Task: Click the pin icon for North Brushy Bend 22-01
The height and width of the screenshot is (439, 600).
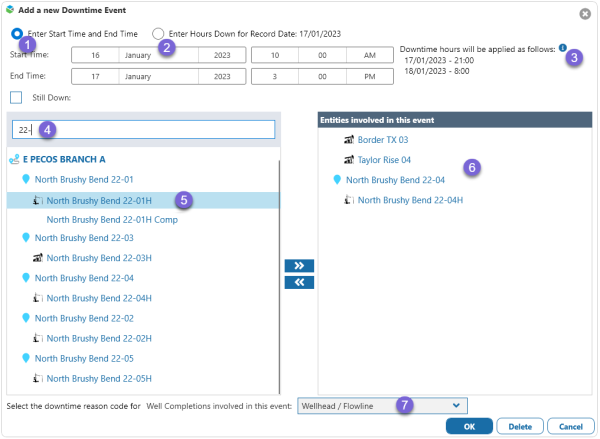Action: click(x=26, y=179)
